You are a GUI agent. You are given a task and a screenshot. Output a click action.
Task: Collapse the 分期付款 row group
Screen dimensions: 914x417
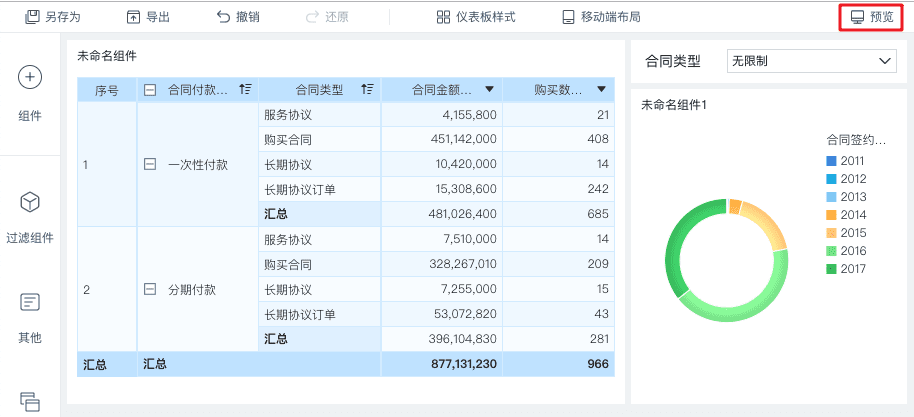(150, 289)
